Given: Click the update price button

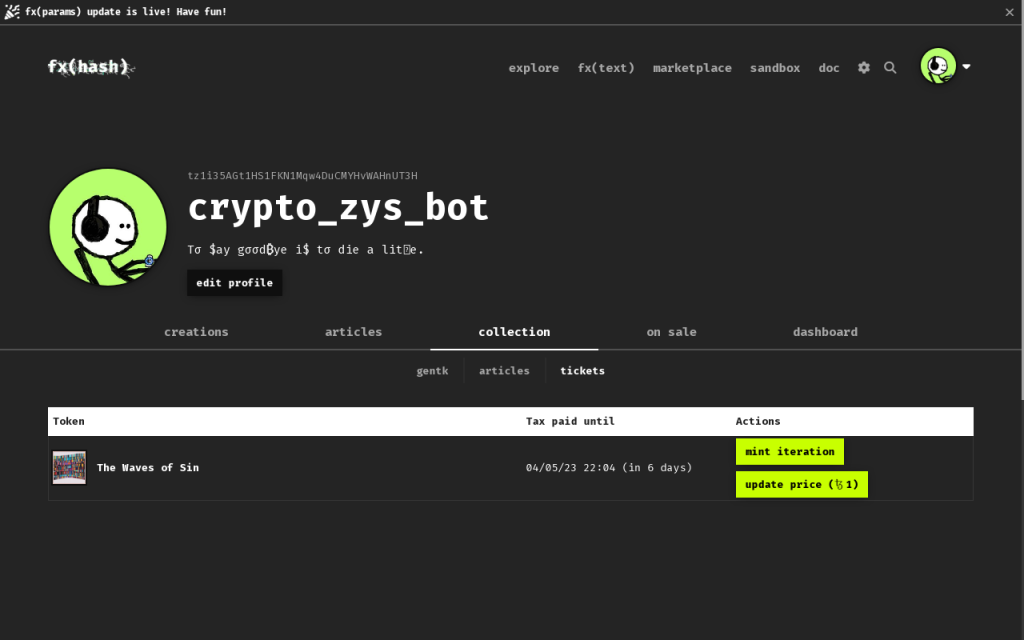Looking at the screenshot, I should pyautogui.click(x=801, y=485).
